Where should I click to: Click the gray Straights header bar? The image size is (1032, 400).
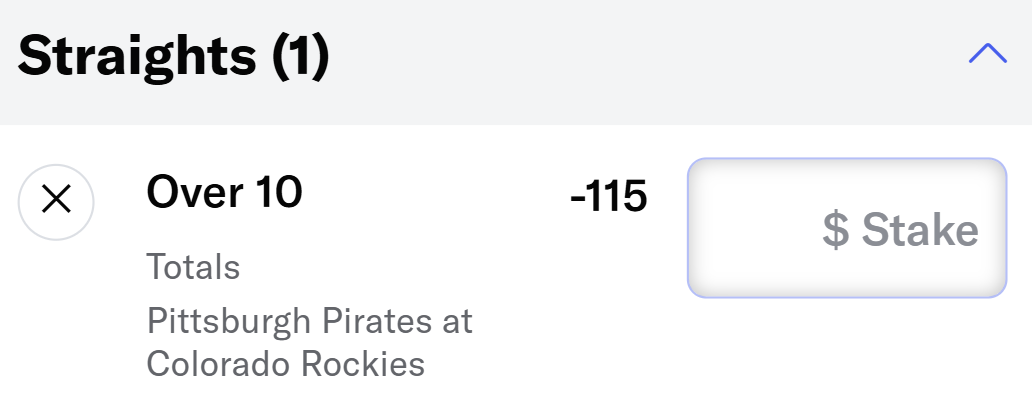click(x=516, y=62)
